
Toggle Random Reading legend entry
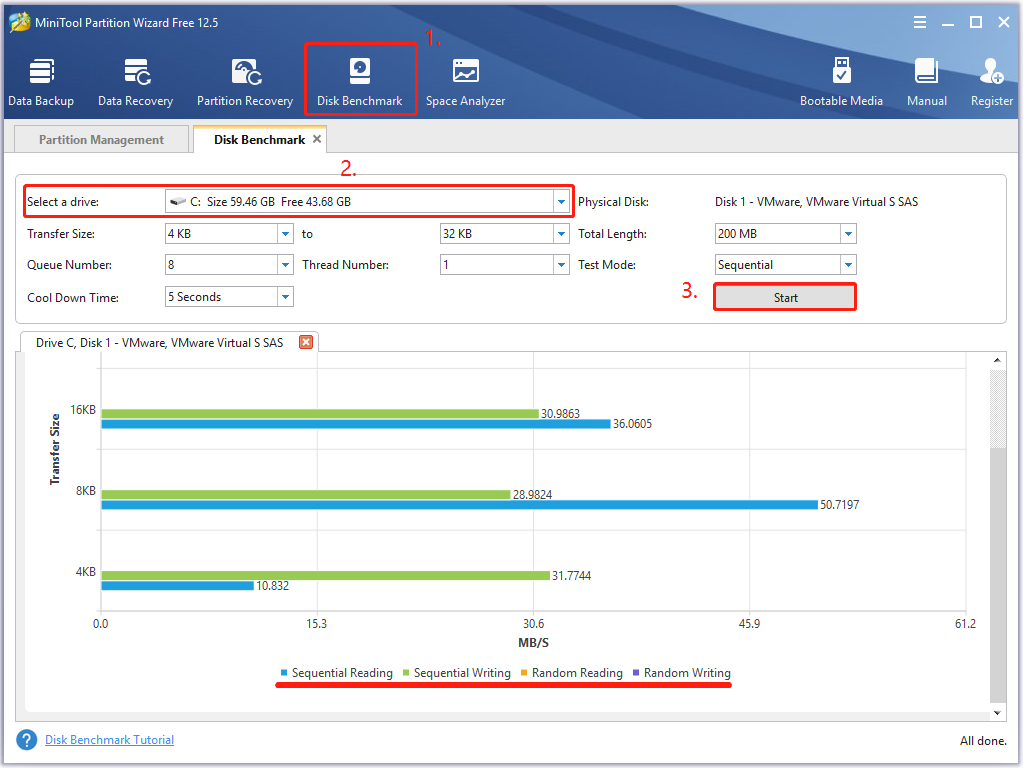coord(571,673)
